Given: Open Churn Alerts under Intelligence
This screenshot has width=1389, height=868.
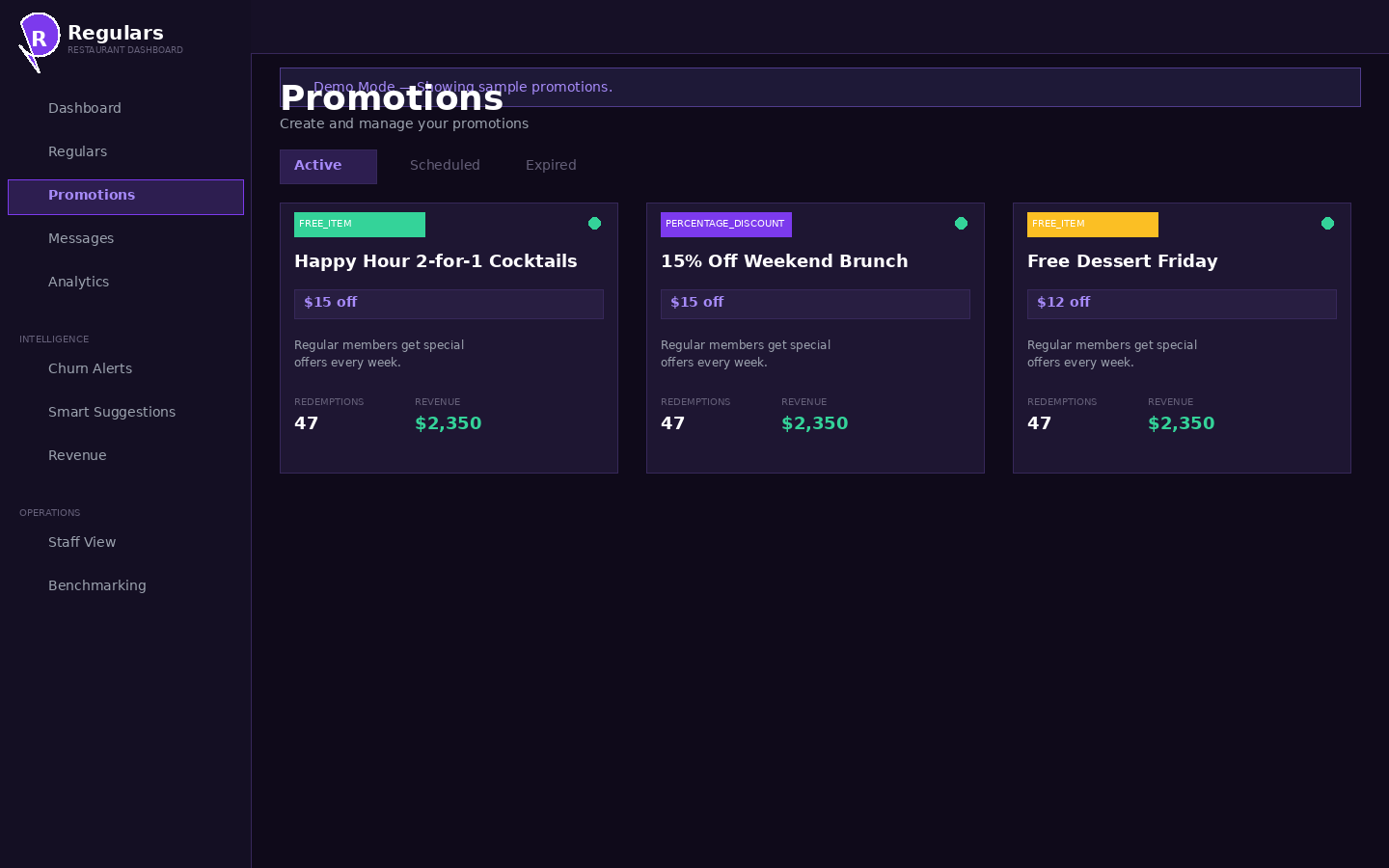Looking at the screenshot, I should 90,368.
